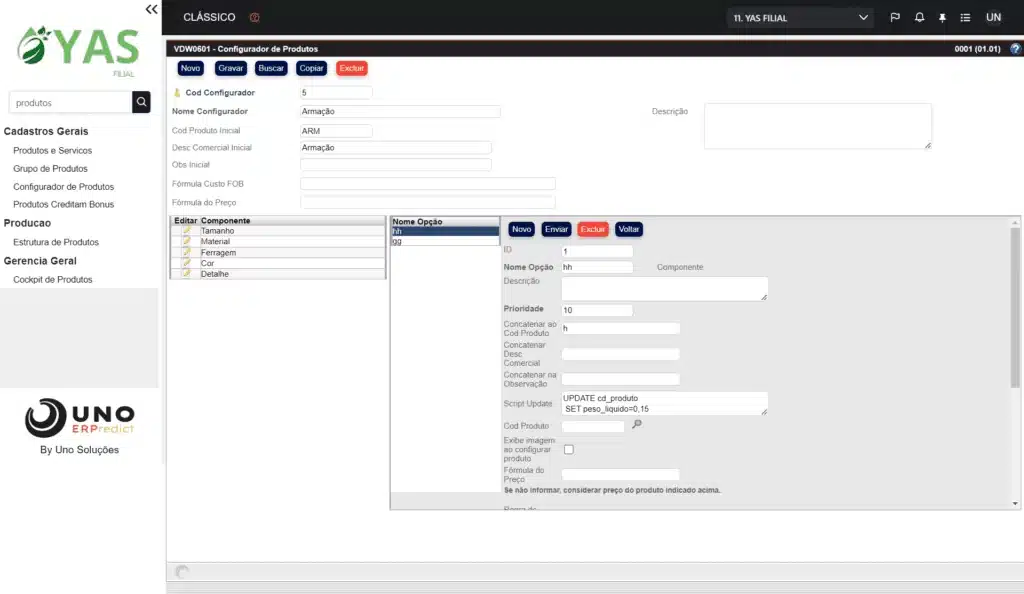Open the list menu icon in top bar
This screenshot has width=1024, height=594.
(x=965, y=18)
